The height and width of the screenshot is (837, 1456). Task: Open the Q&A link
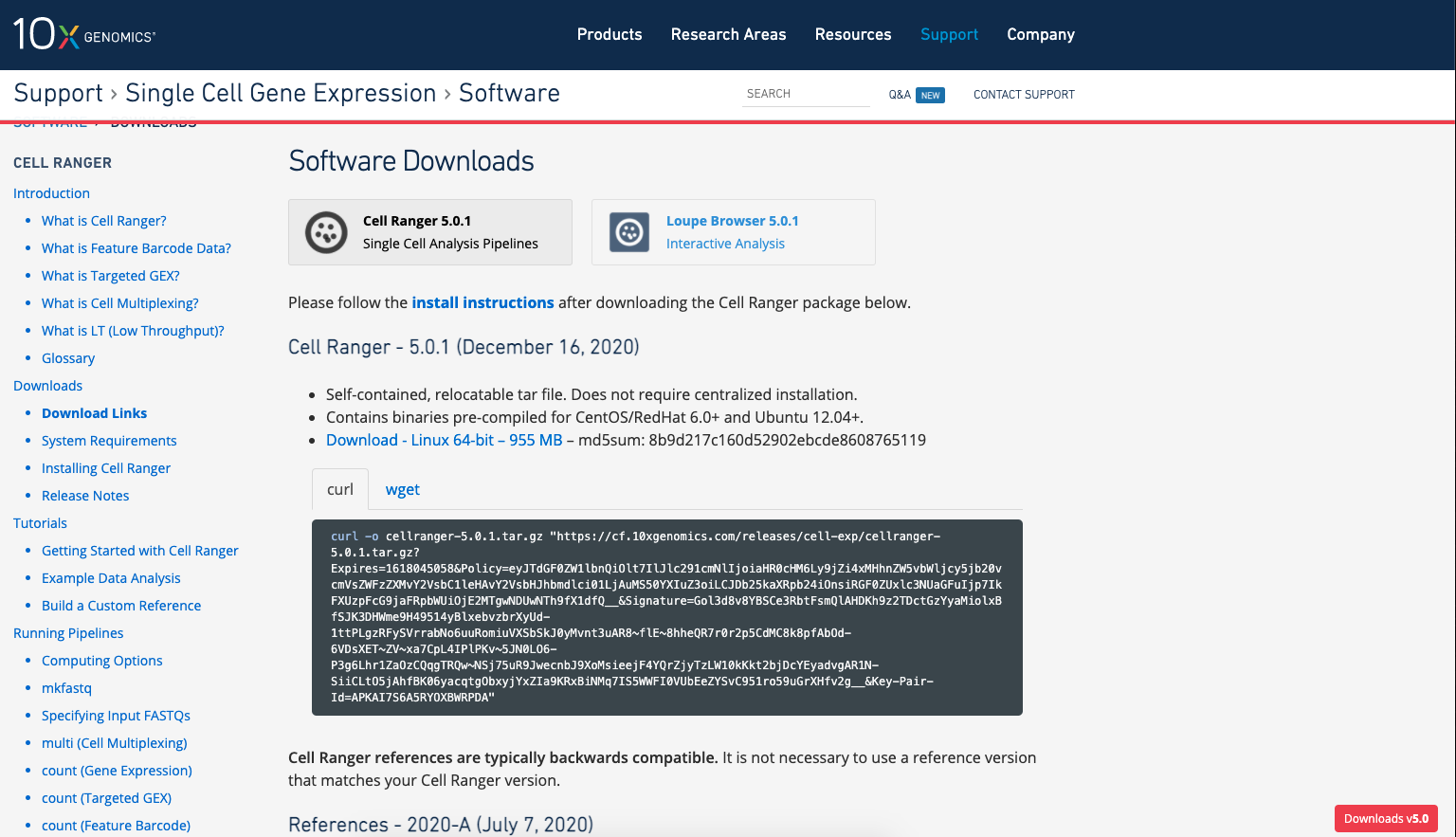900,95
